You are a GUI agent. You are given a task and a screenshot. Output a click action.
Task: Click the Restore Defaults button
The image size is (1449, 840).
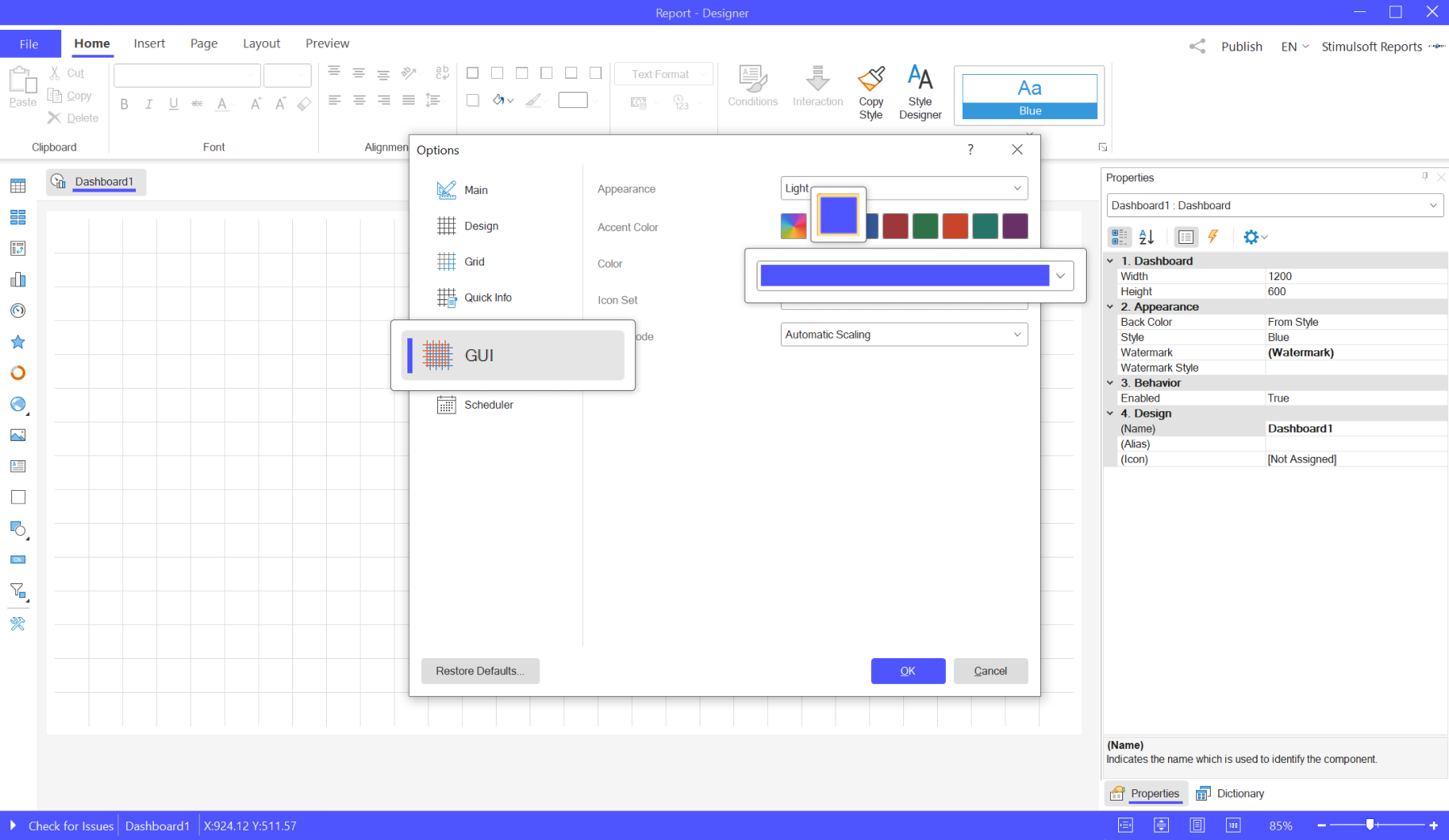click(x=480, y=671)
